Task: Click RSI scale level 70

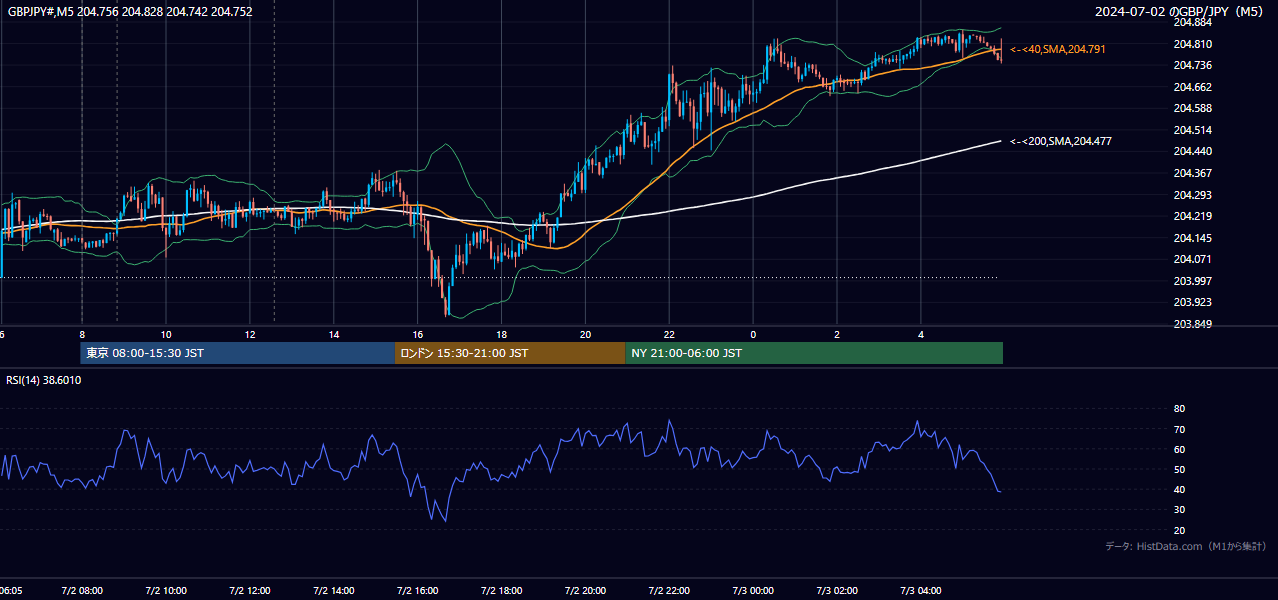Action: (1179, 429)
